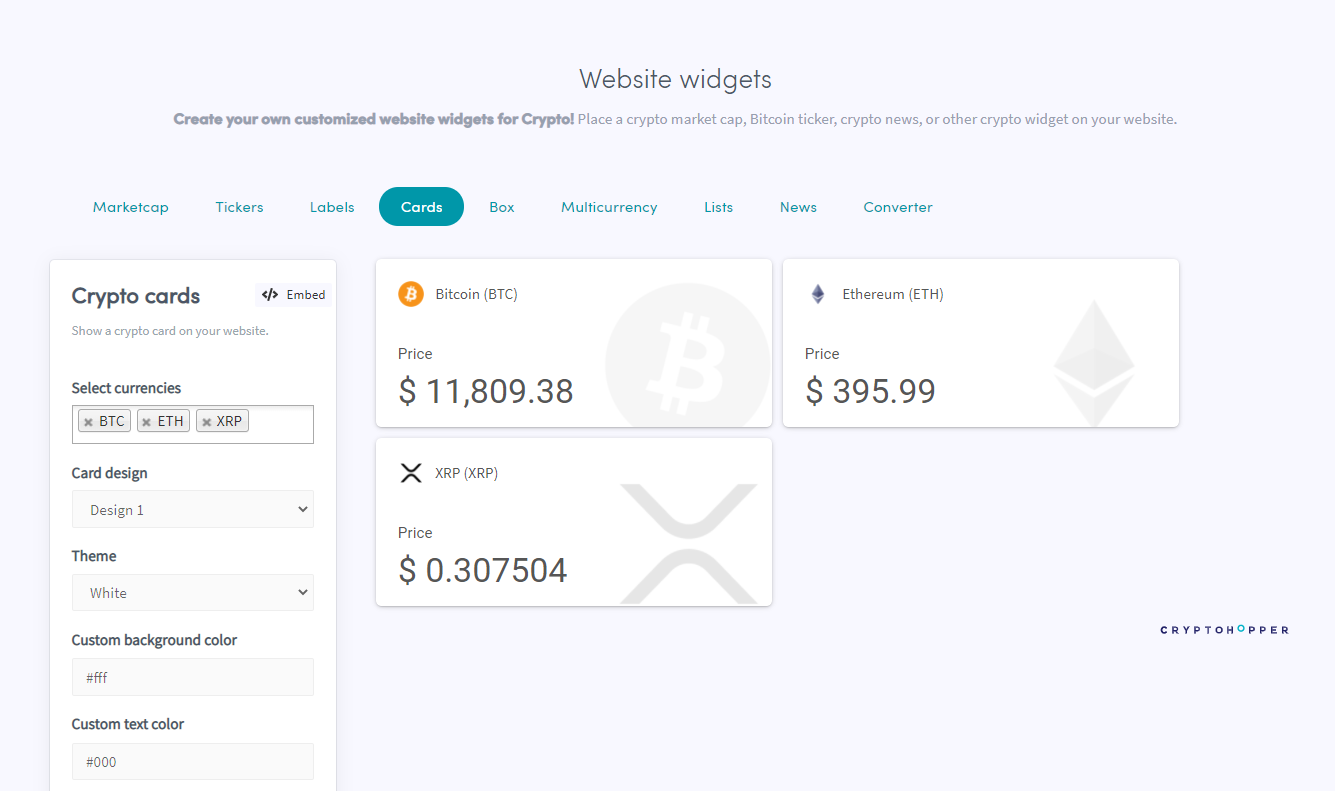Click the XRP logo icon
This screenshot has width=1335, height=791.
click(411, 473)
